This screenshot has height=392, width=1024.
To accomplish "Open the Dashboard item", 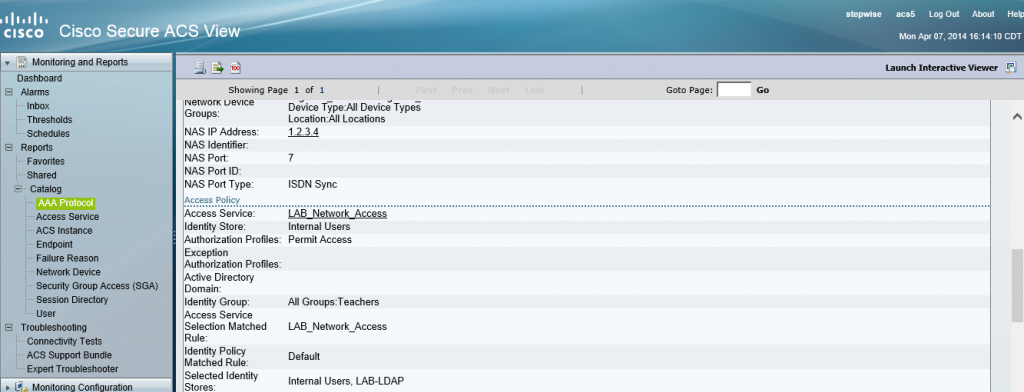I will [39, 78].
